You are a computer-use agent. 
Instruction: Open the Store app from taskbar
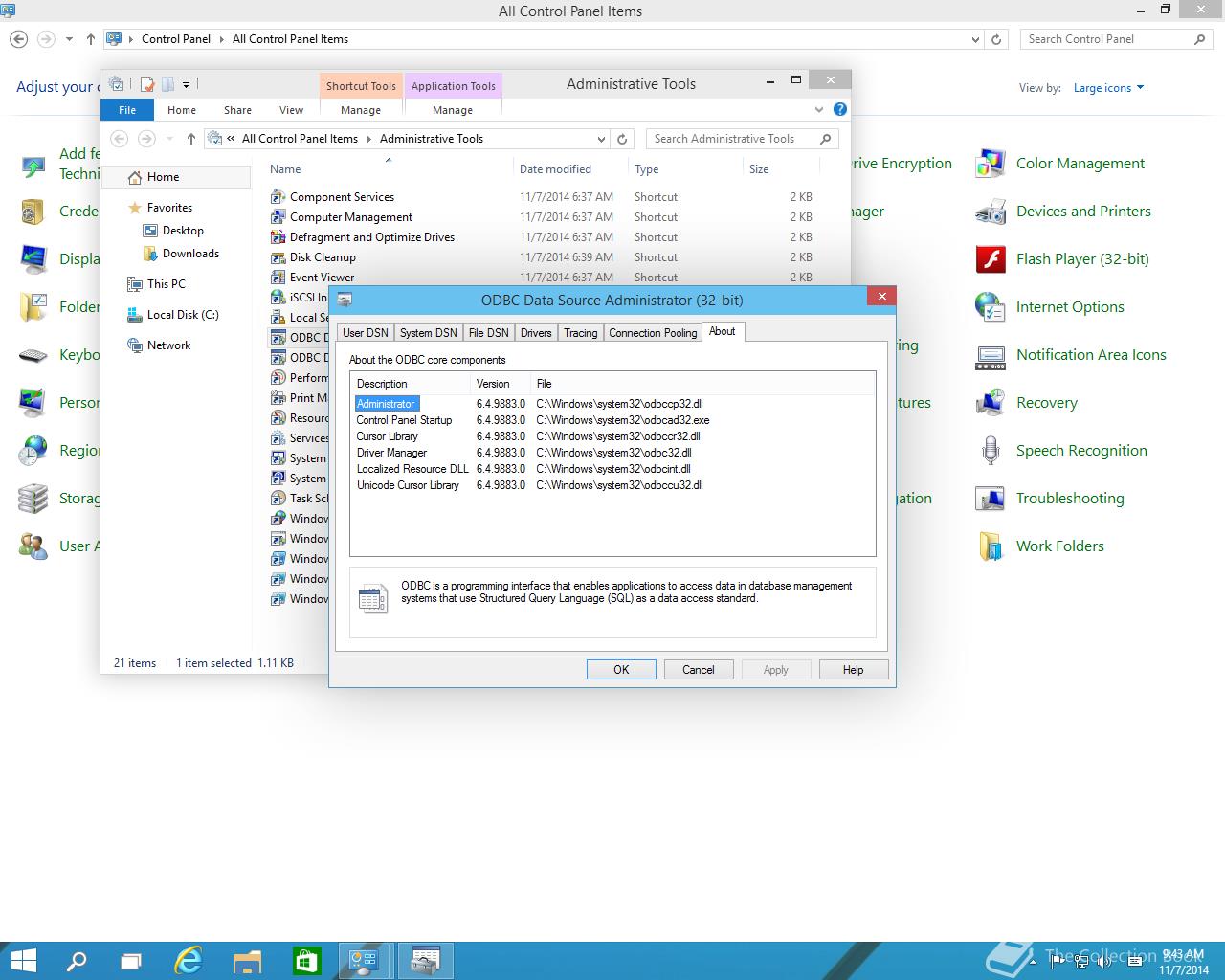pyautogui.click(x=305, y=961)
